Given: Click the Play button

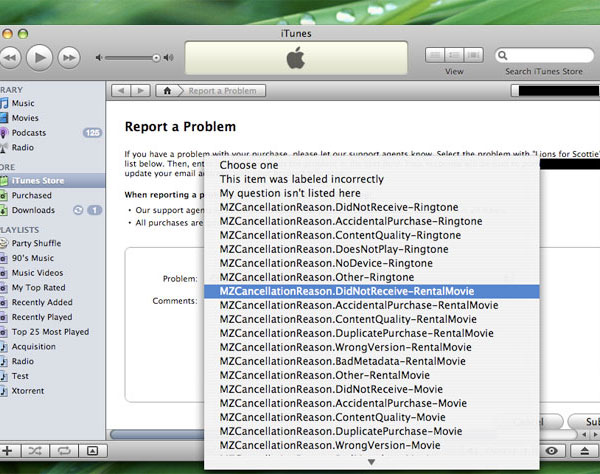Looking at the screenshot, I should click(39, 58).
